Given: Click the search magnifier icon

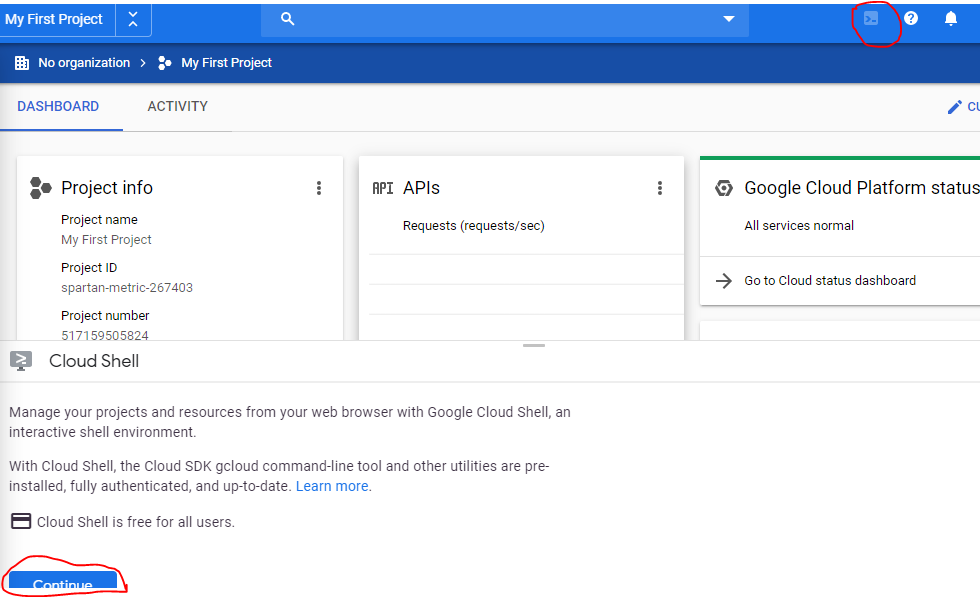Looking at the screenshot, I should (x=288, y=19).
